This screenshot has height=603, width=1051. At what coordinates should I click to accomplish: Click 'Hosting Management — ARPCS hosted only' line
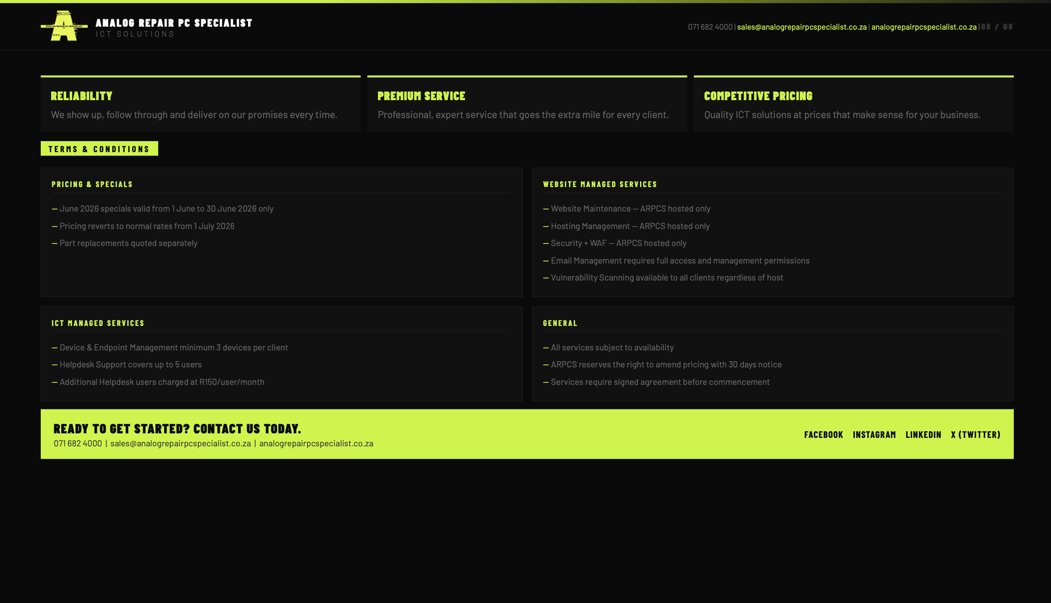[x=627, y=226]
